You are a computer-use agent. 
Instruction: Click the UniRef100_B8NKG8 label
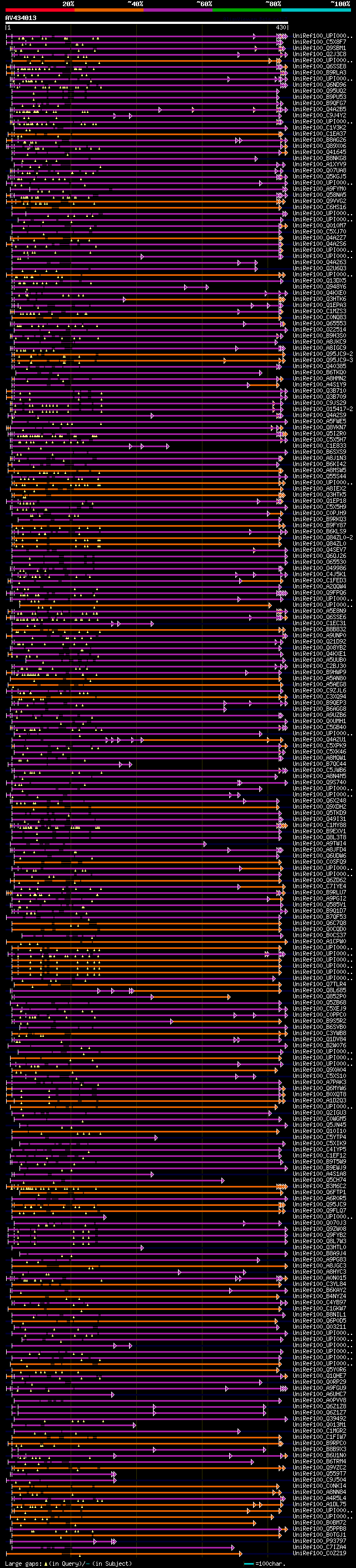[319, 159]
